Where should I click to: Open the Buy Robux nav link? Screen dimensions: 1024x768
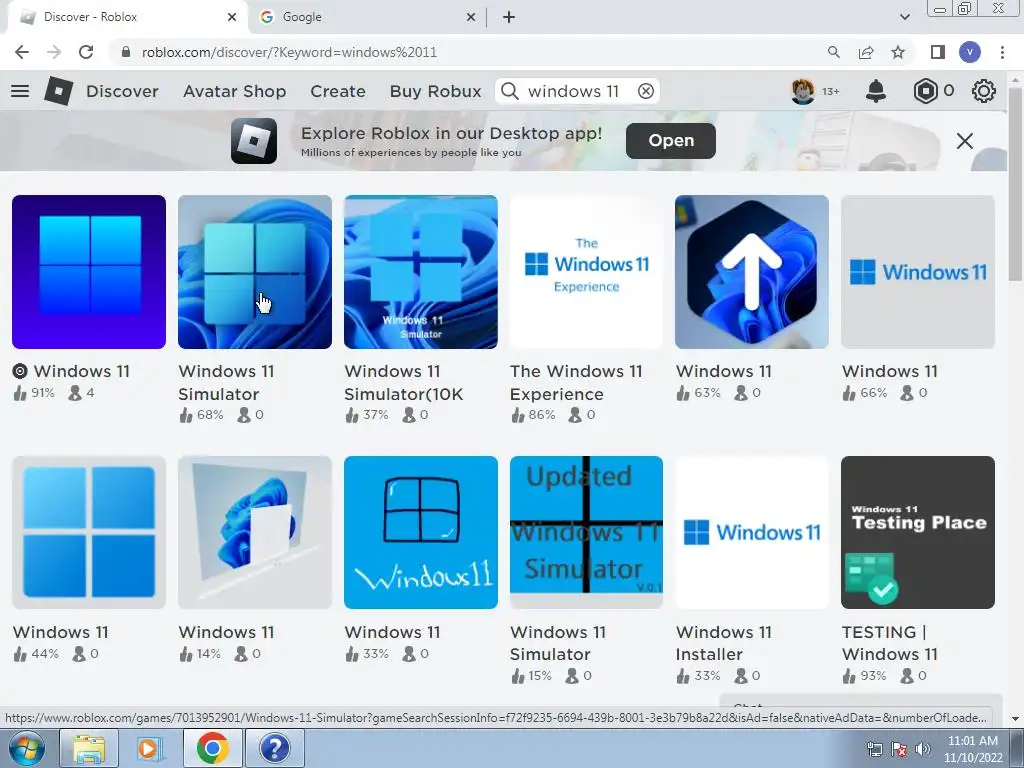pos(436,91)
